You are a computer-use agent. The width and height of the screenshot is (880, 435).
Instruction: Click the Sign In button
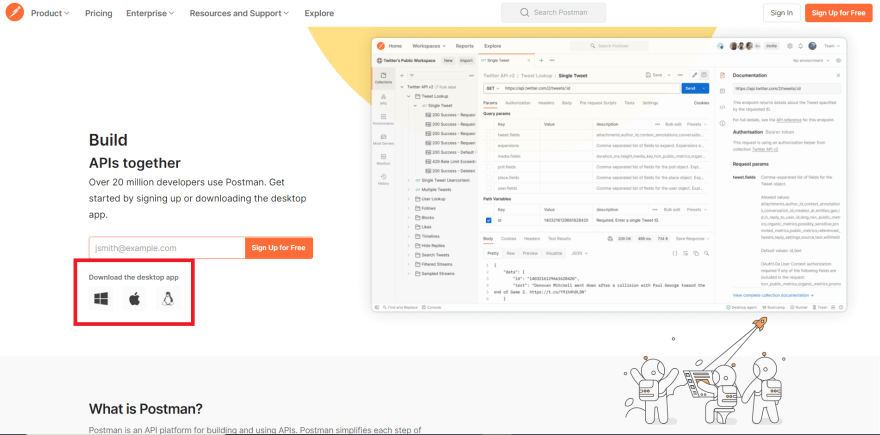tap(781, 13)
